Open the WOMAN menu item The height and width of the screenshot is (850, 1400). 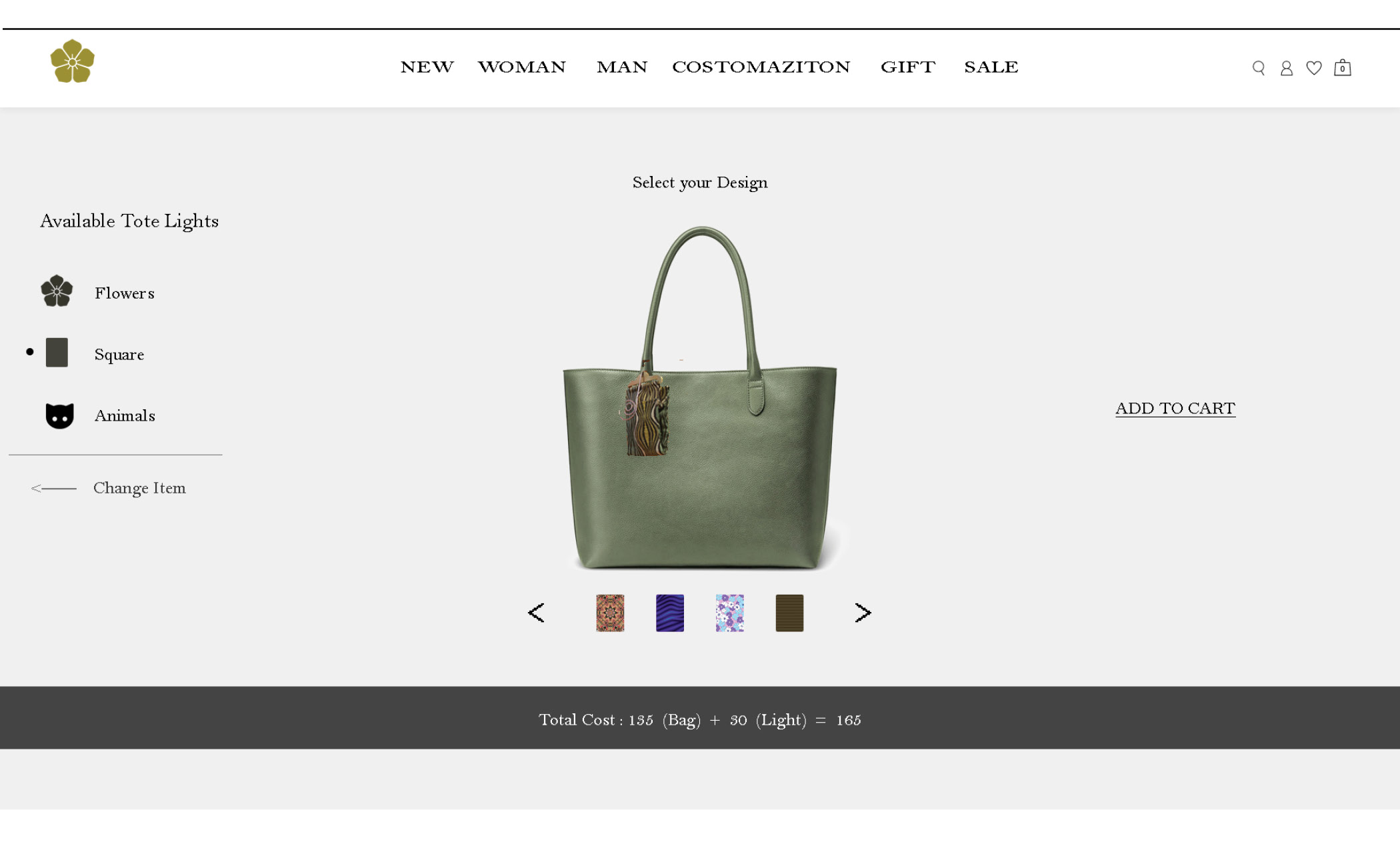(x=522, y=67)
